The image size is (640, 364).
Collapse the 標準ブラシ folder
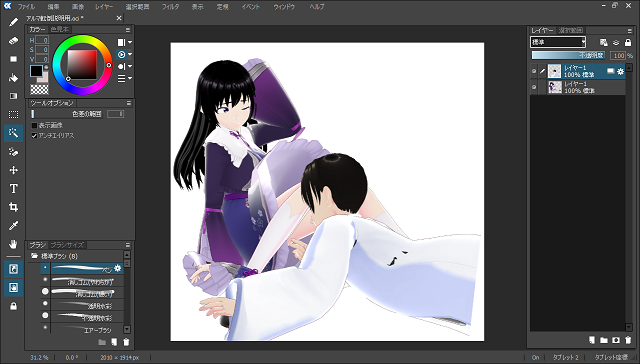(x=35, y=256)
